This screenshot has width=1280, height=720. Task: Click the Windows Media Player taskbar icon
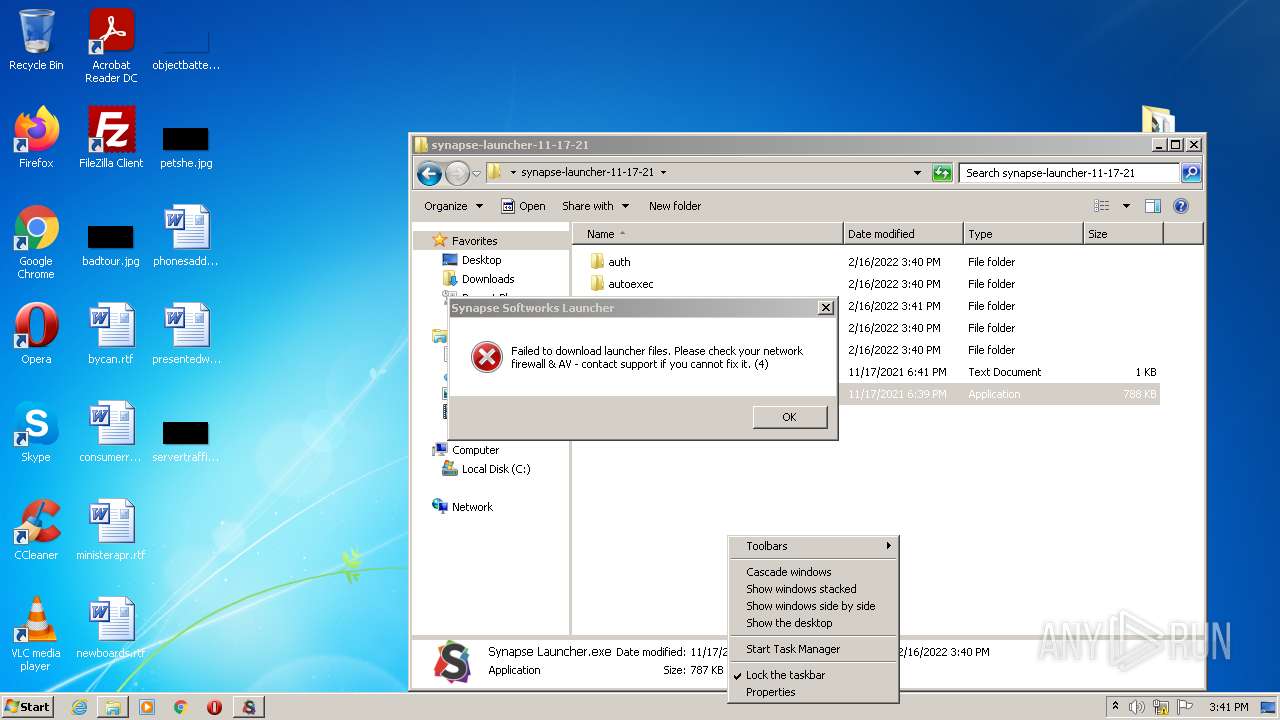pos(147,707)
